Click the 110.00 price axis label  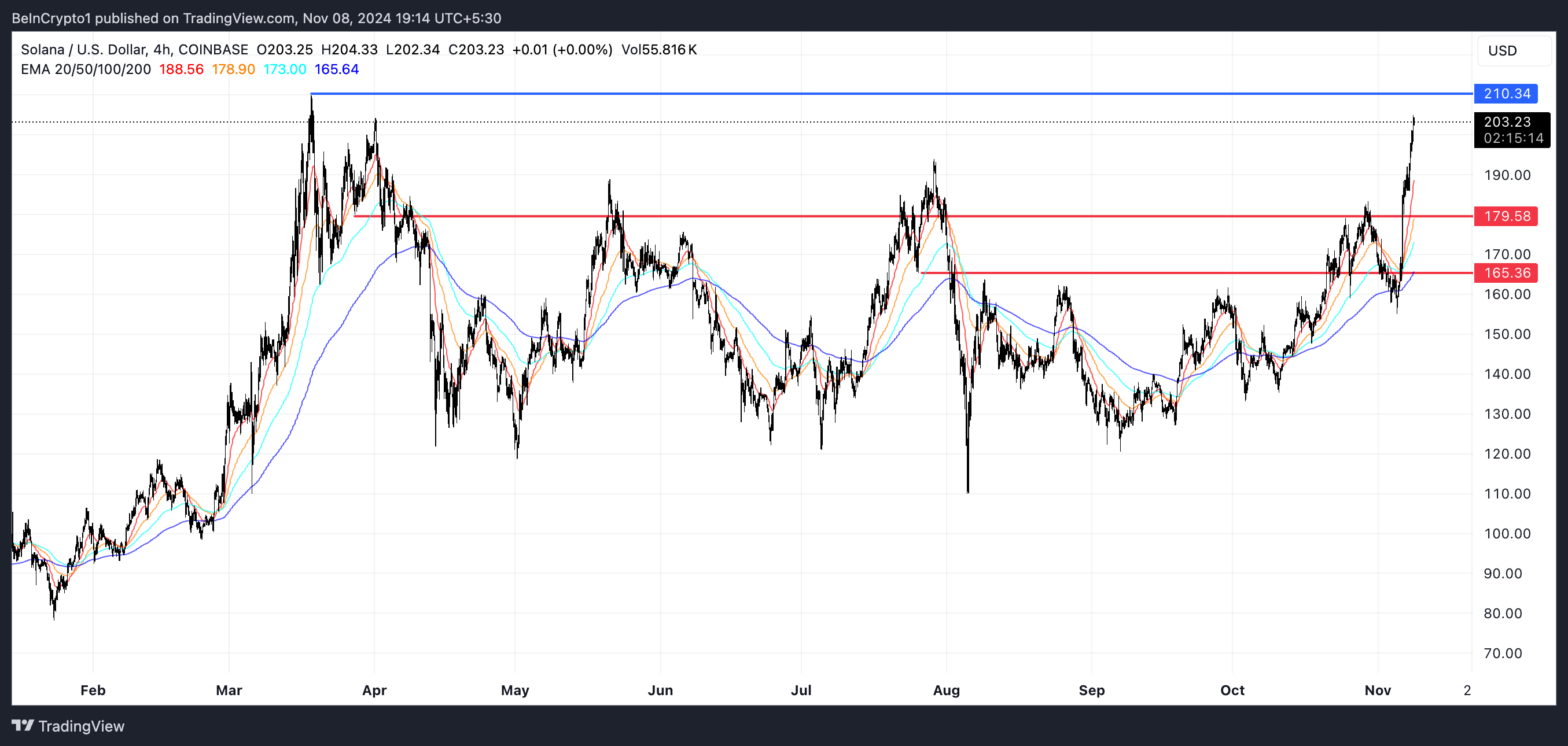click(1507, 493)
